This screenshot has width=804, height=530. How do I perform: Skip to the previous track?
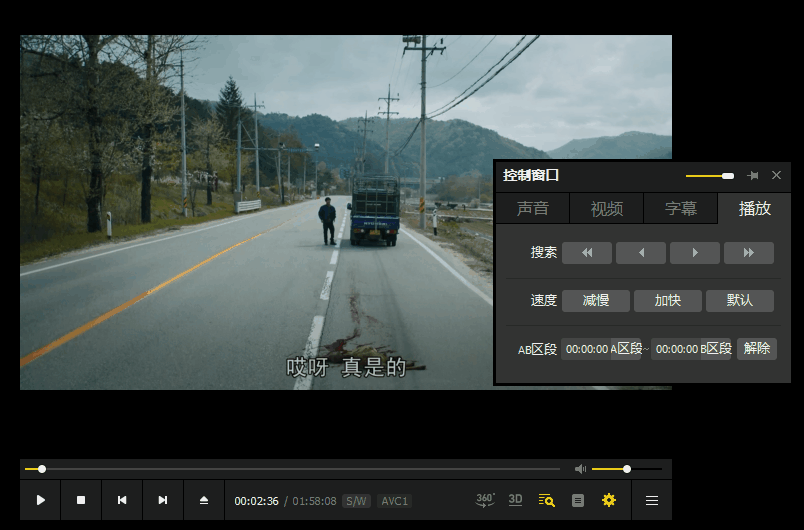point(122,500)
